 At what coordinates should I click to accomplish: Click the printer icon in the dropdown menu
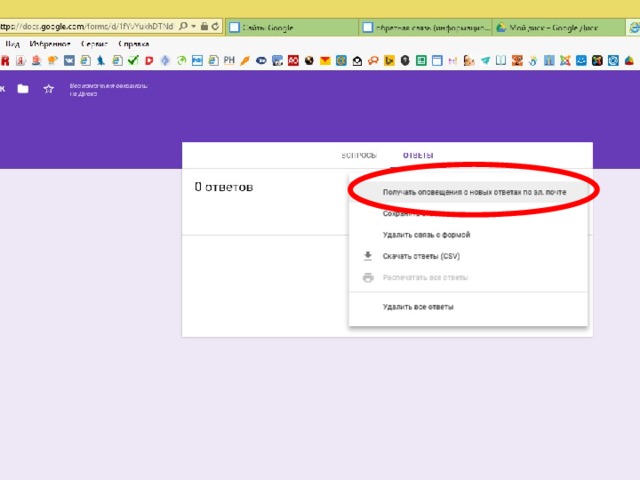(x=367, y=277)
